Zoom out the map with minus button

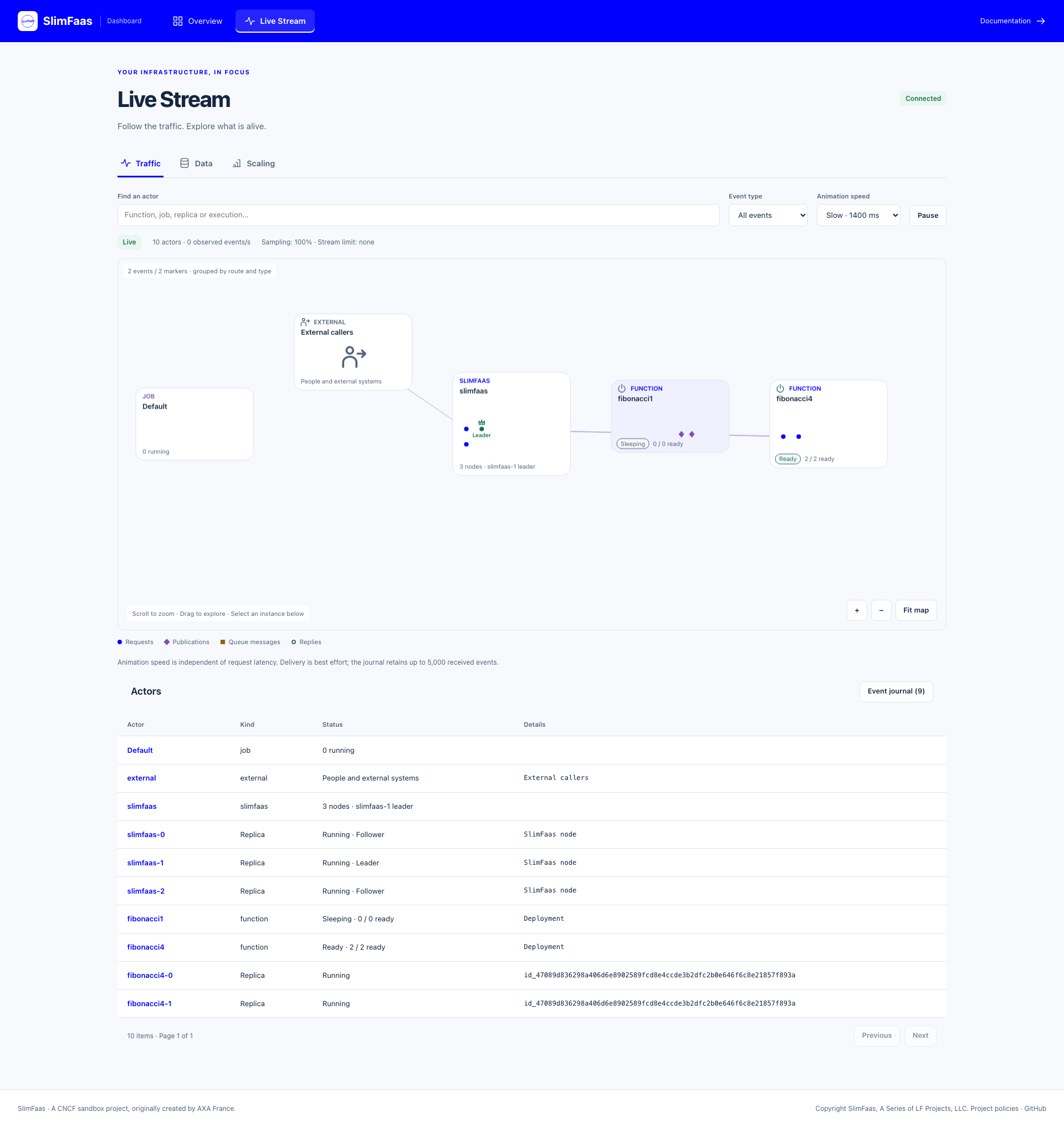[881, 610]
